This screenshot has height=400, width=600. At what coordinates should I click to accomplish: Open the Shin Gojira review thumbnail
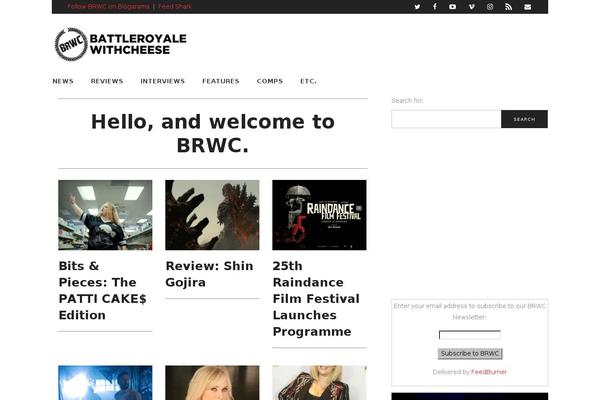[x=212, y=215]
